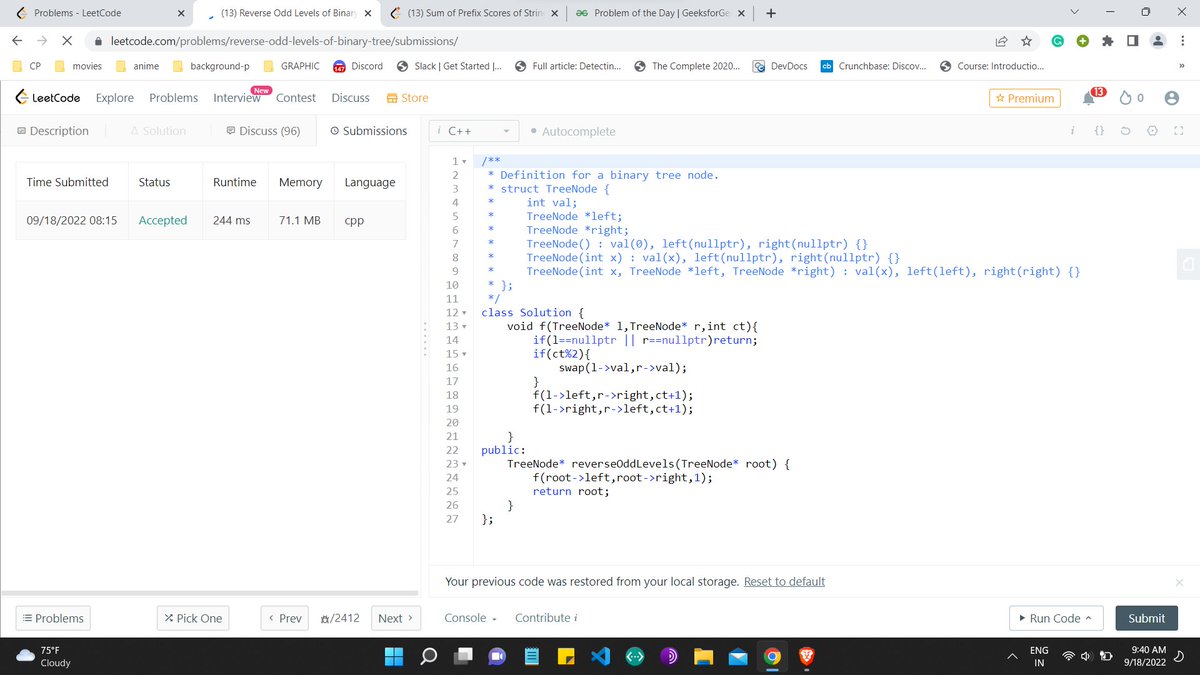Click the Contribute link
The image size is (1200, 675).
coord(546,618)
